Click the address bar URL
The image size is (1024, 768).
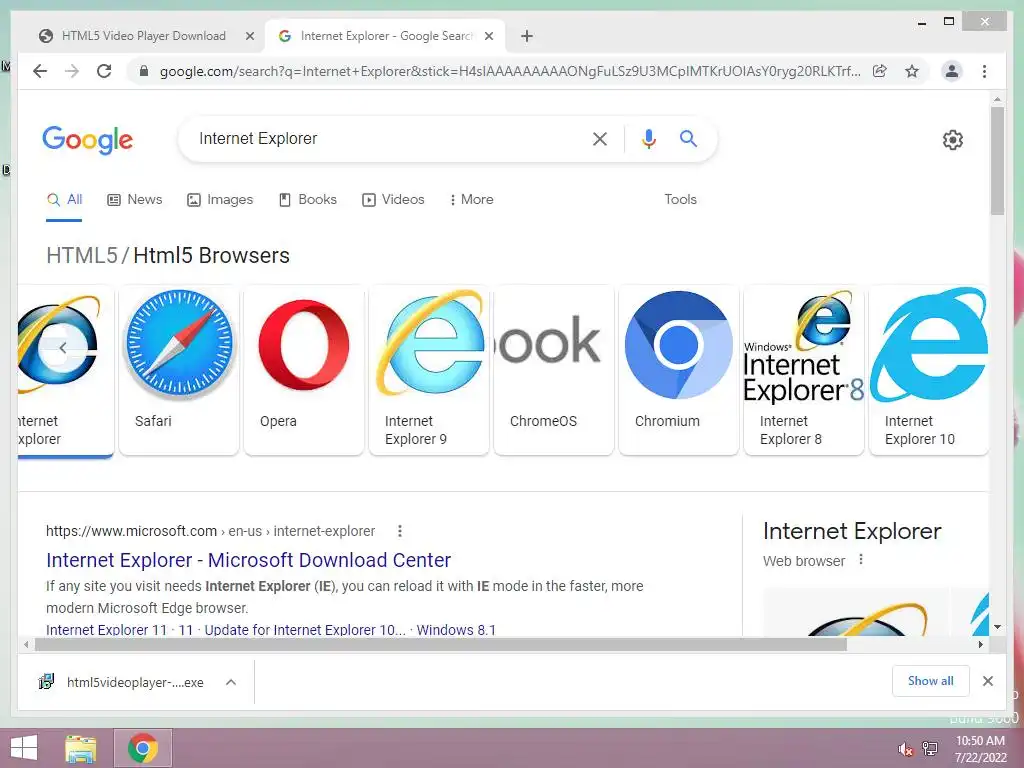pos(509,71)
